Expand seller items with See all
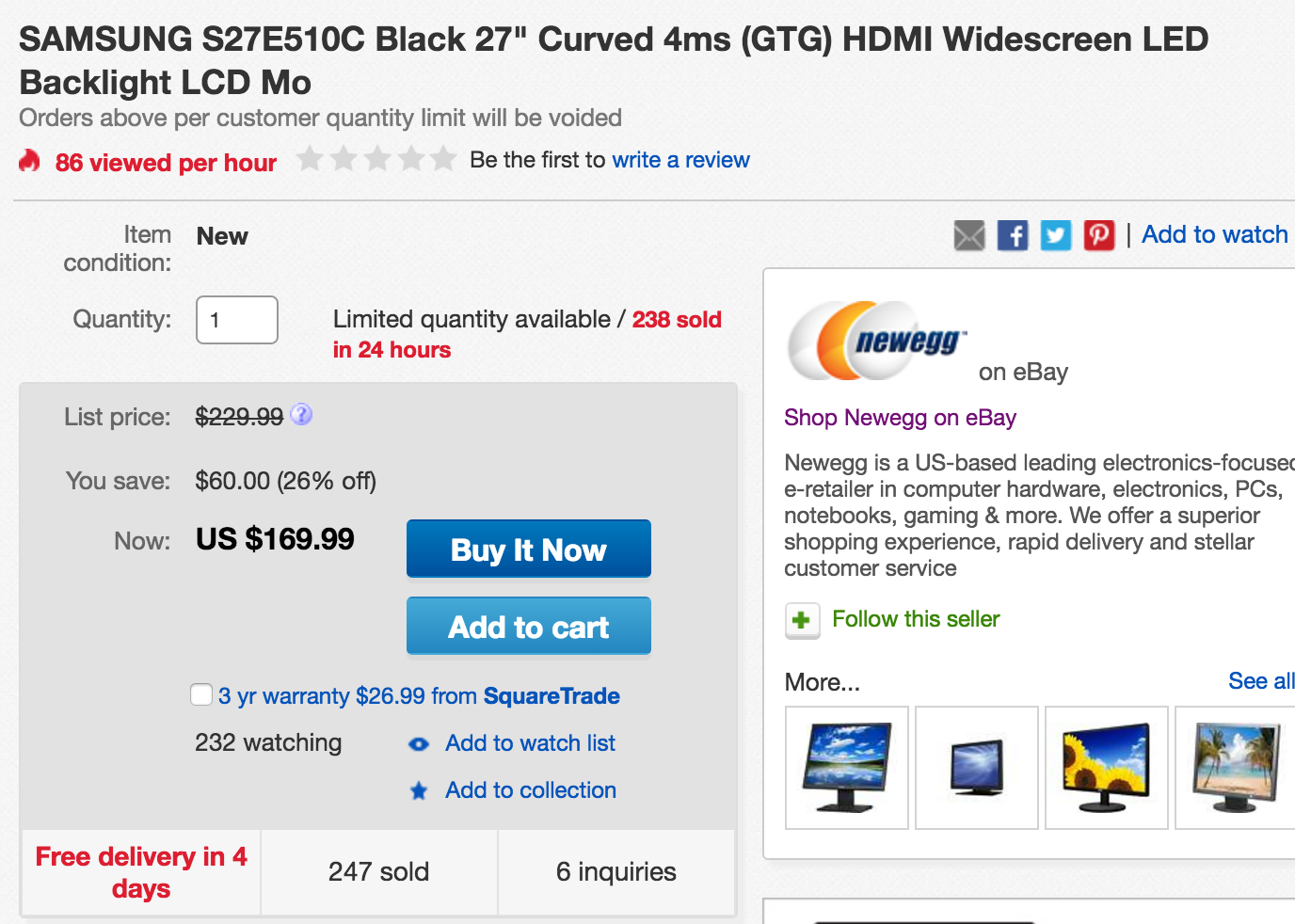This screenshot has height=924, width=1295. coord(1261,680)
